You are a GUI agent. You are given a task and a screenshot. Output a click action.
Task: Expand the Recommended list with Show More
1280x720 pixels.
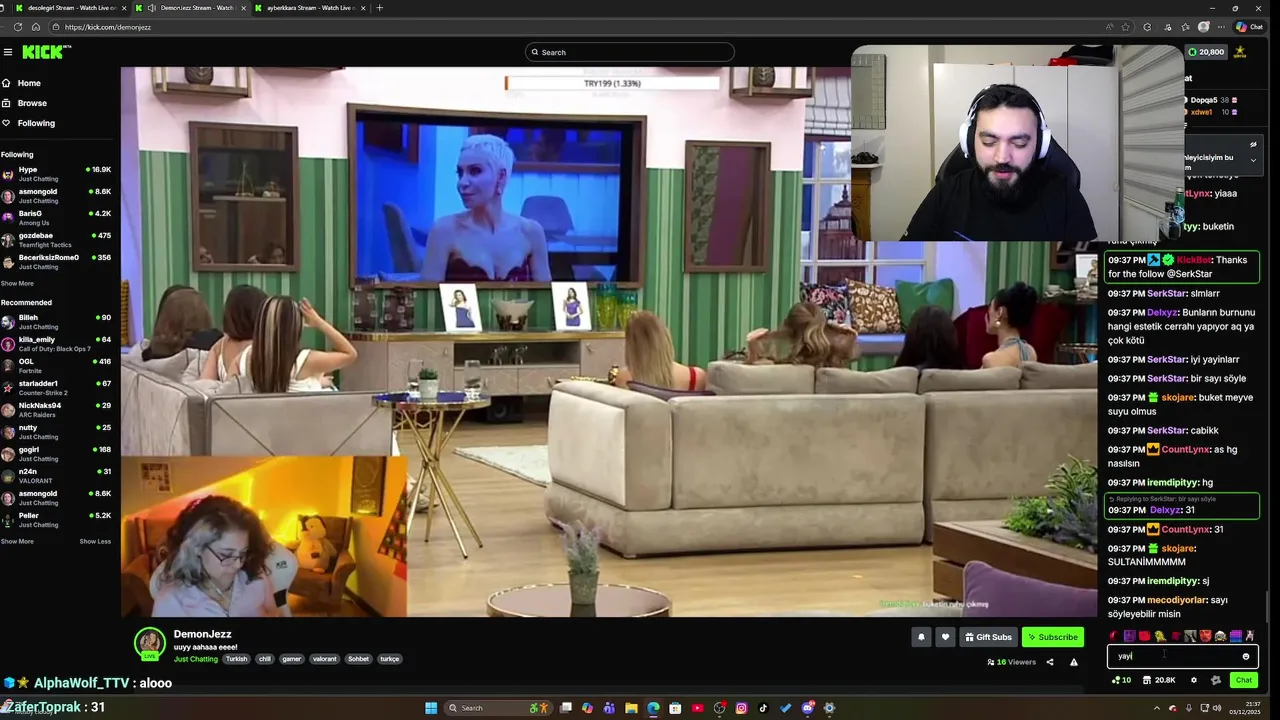pos(17,541)
